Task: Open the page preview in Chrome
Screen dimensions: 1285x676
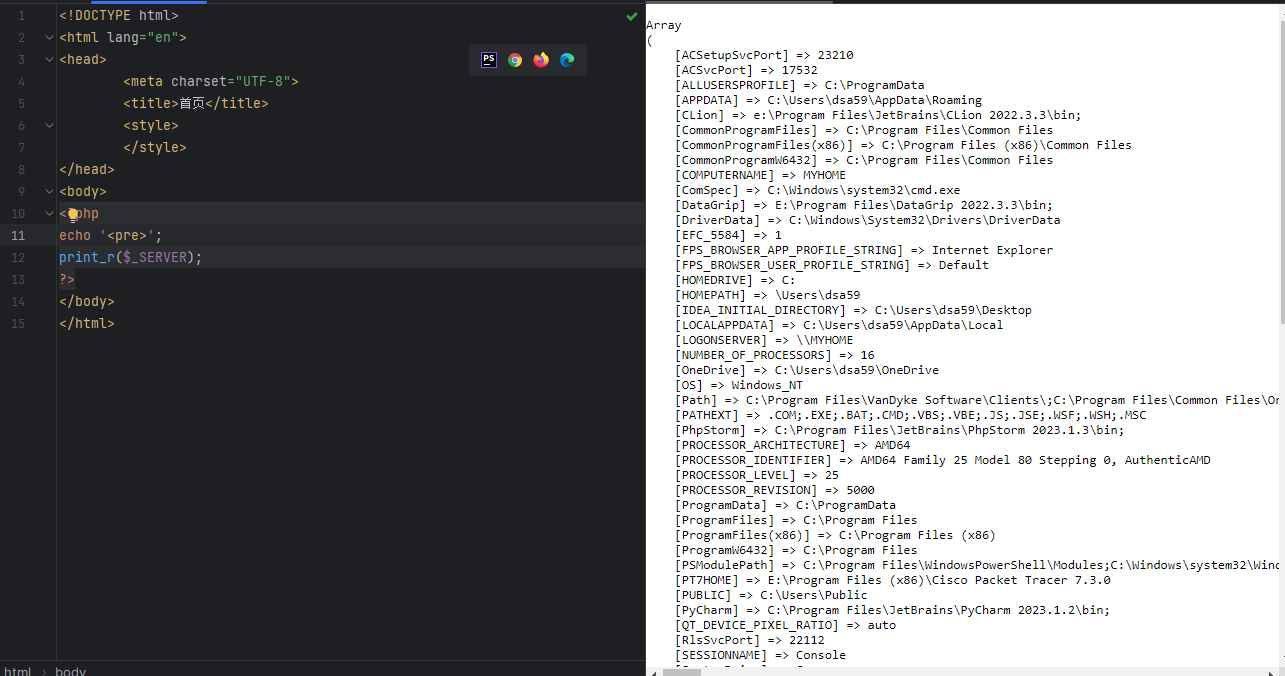Action: tap(514, 60)
